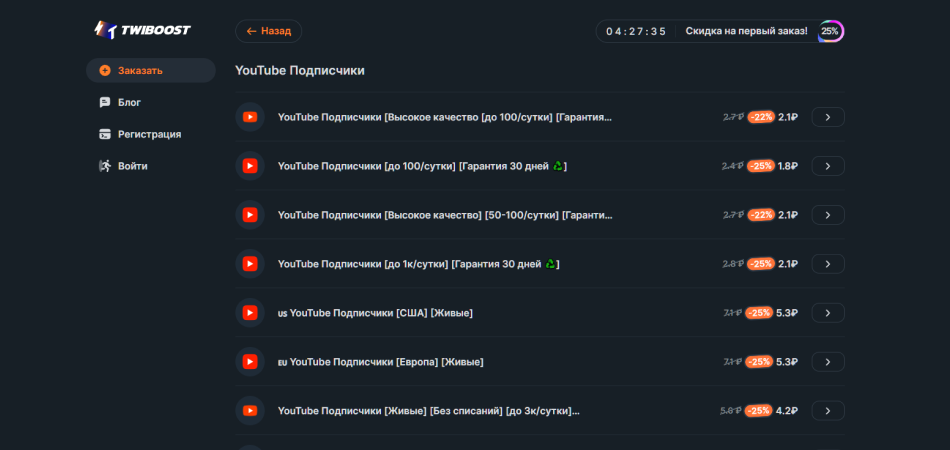The image size is (950, 450).
Task: Select title [до 1к/сутки] [Гарантия 30 дней]
Action: [419, 264]
